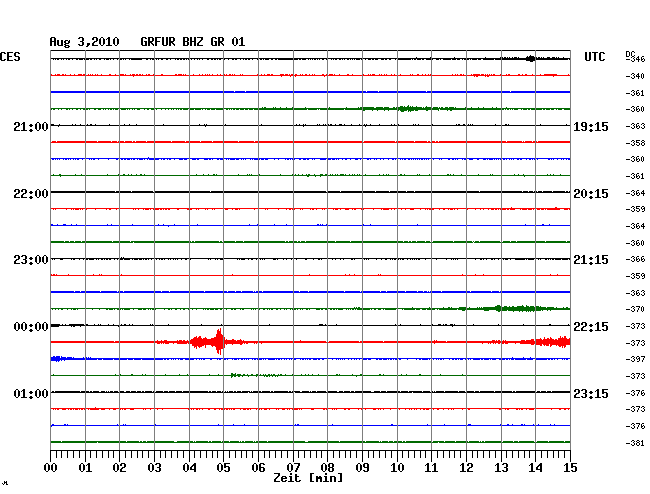Viewport: 650px width, 494px height.
Task: Click the '09' minute tick label
Action: (362, 468)
